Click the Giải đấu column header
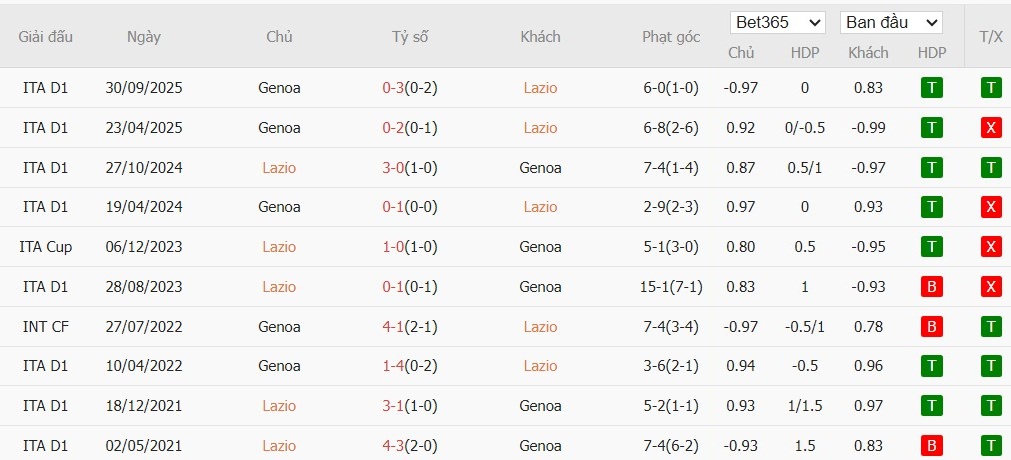This screenshot has width=1011, height=460. [x=45, y=37]
